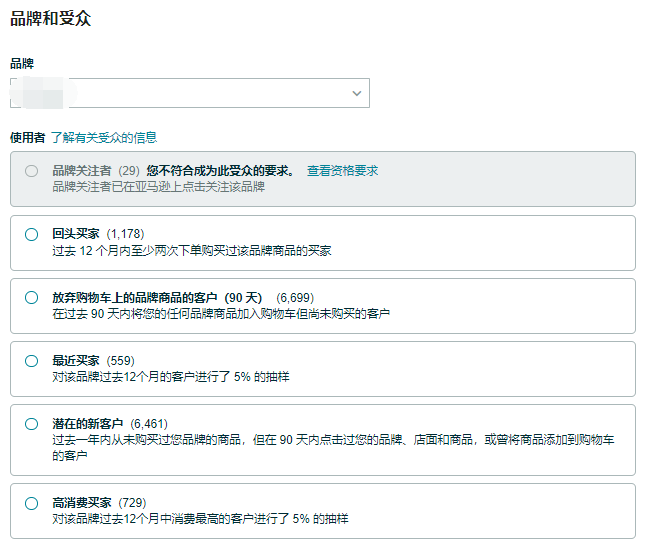The image size is (645, 546).
Task: Click the 回头买家 description about 12-month repeat orders
Action: [x=191, y=251]
